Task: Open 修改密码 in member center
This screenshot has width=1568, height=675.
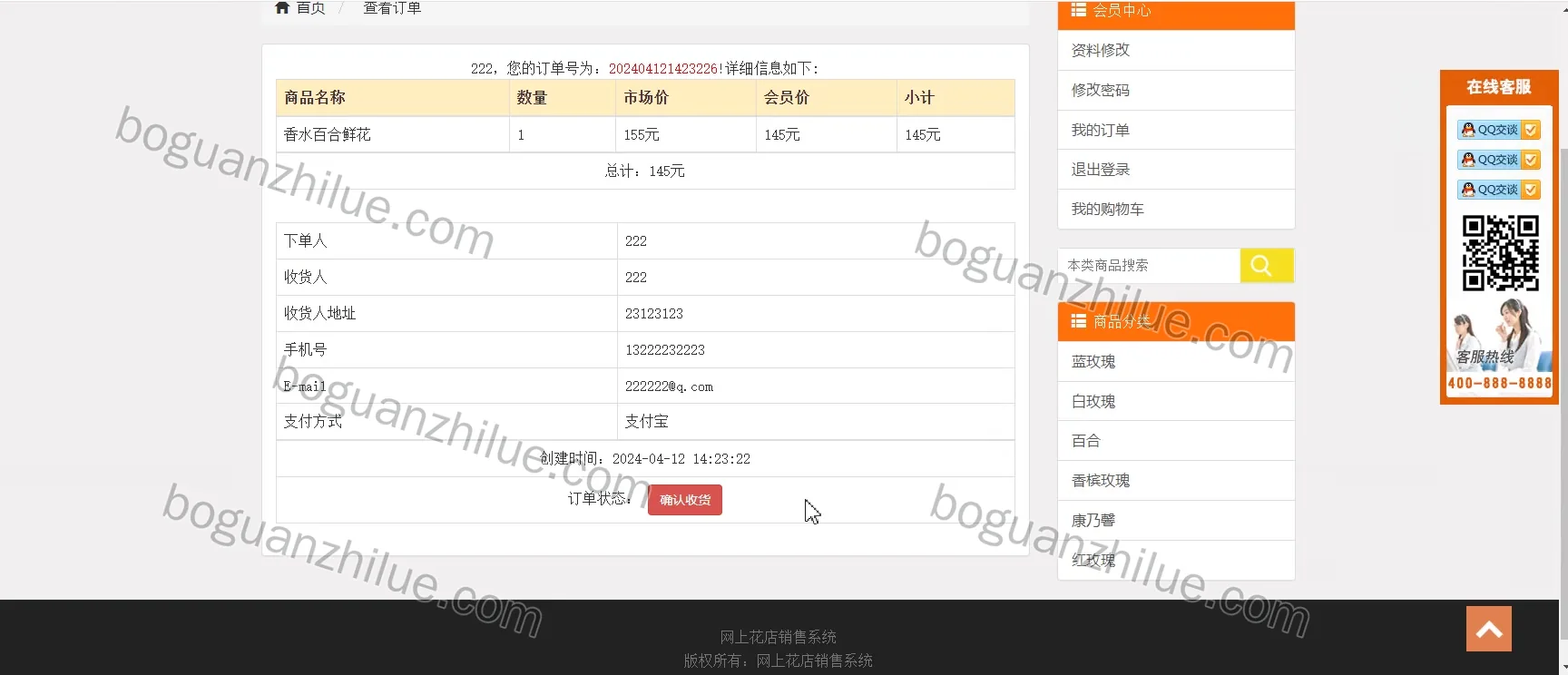Action: (1176, 91)
